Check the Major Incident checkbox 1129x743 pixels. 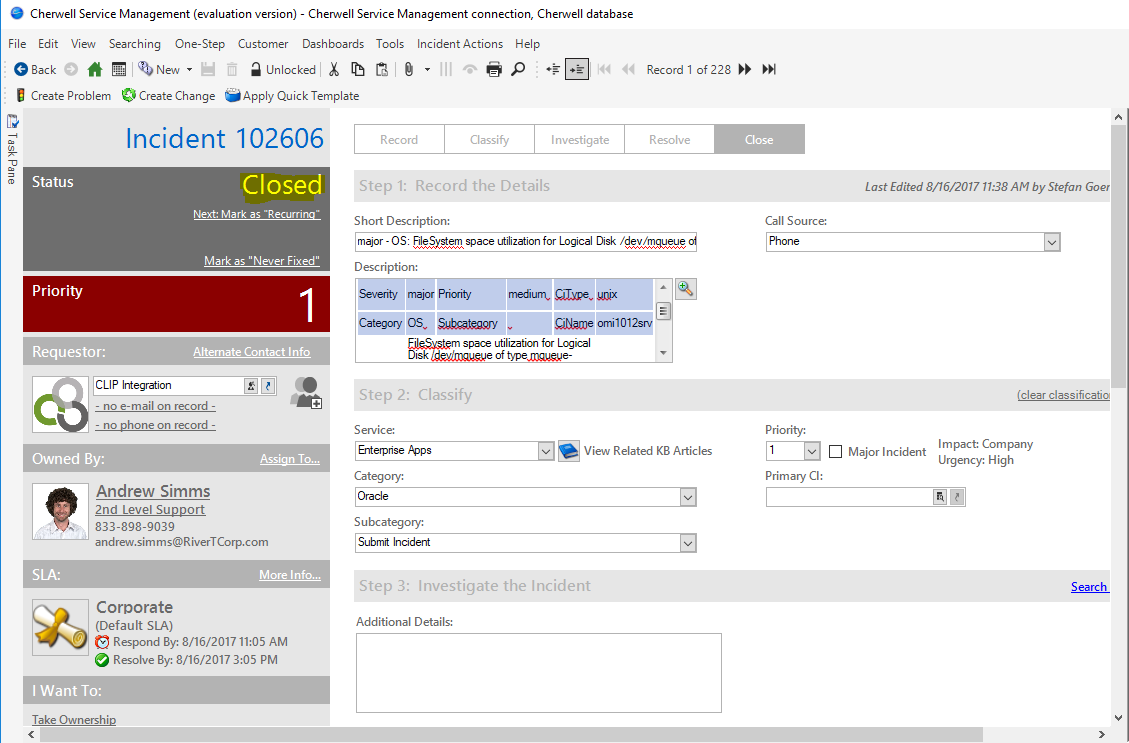tap(835, 451)
